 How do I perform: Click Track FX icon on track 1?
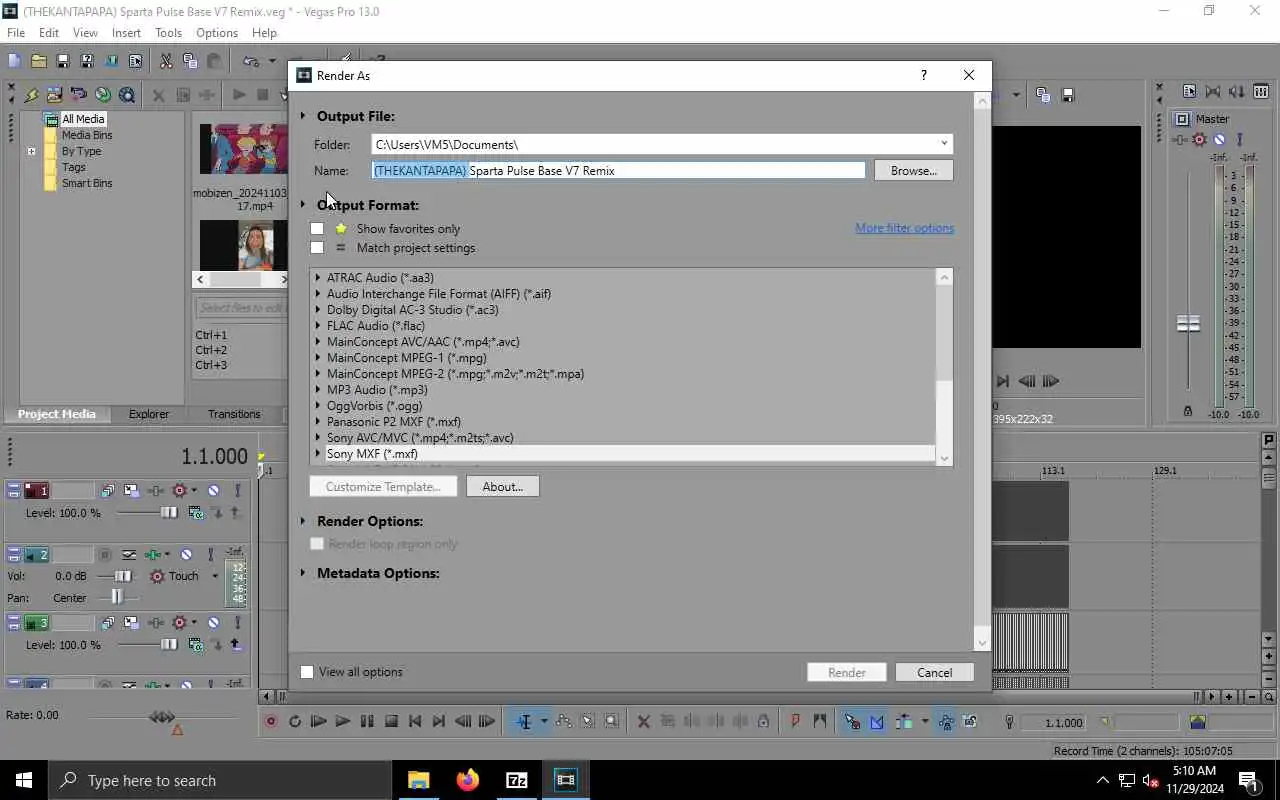point(156,491)
